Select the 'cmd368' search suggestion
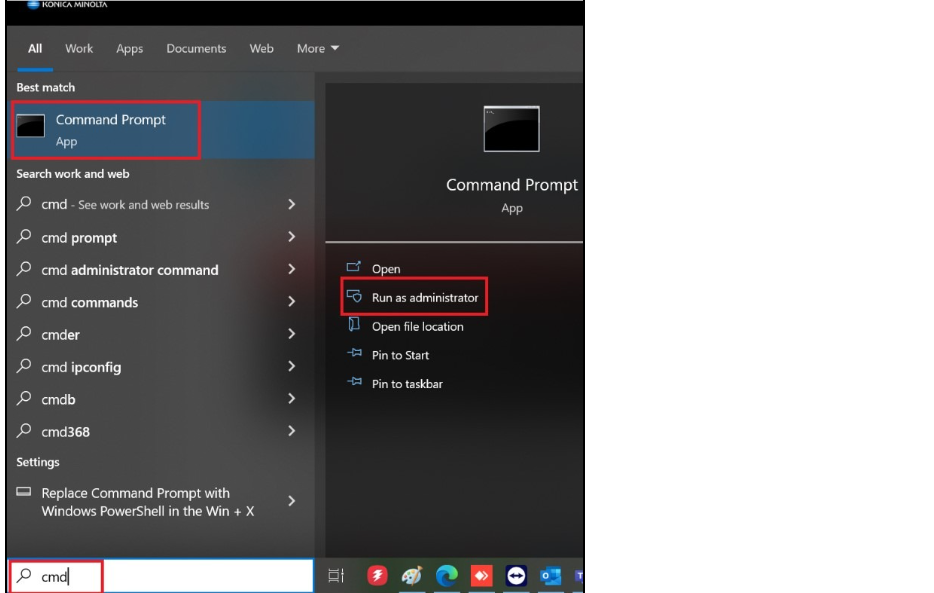Viewport: 934px width, 593px height. (160, 431)
